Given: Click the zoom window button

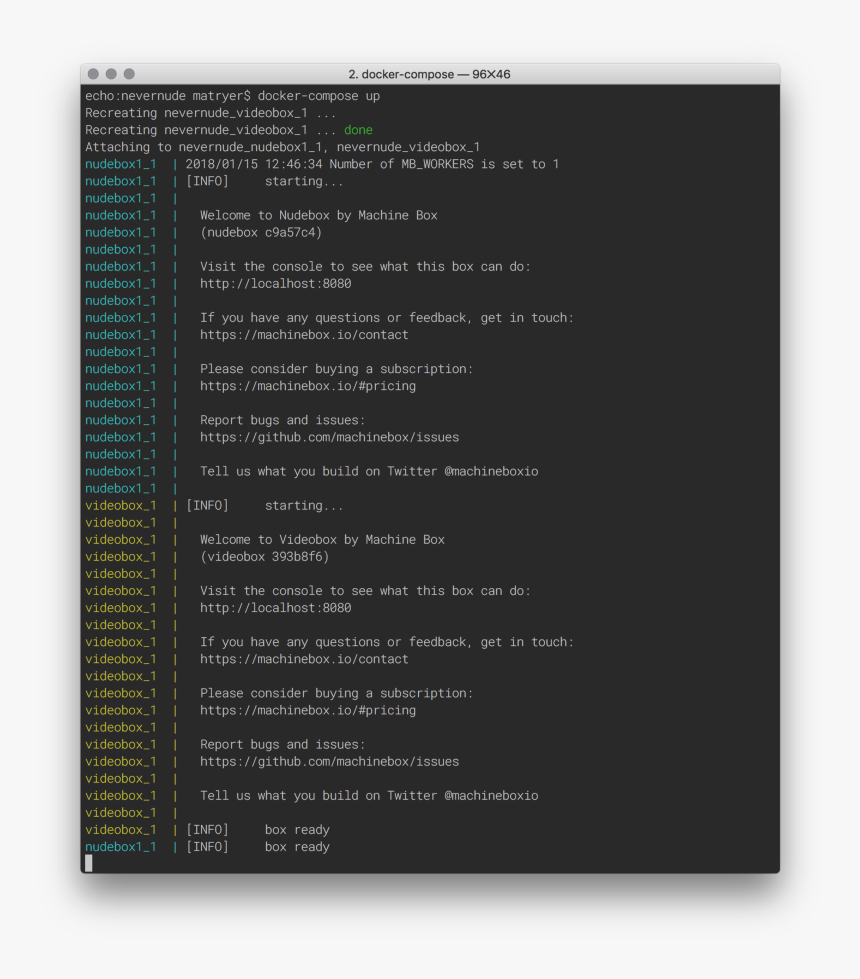Looking at the screenshot, I should tap(129, 74).
